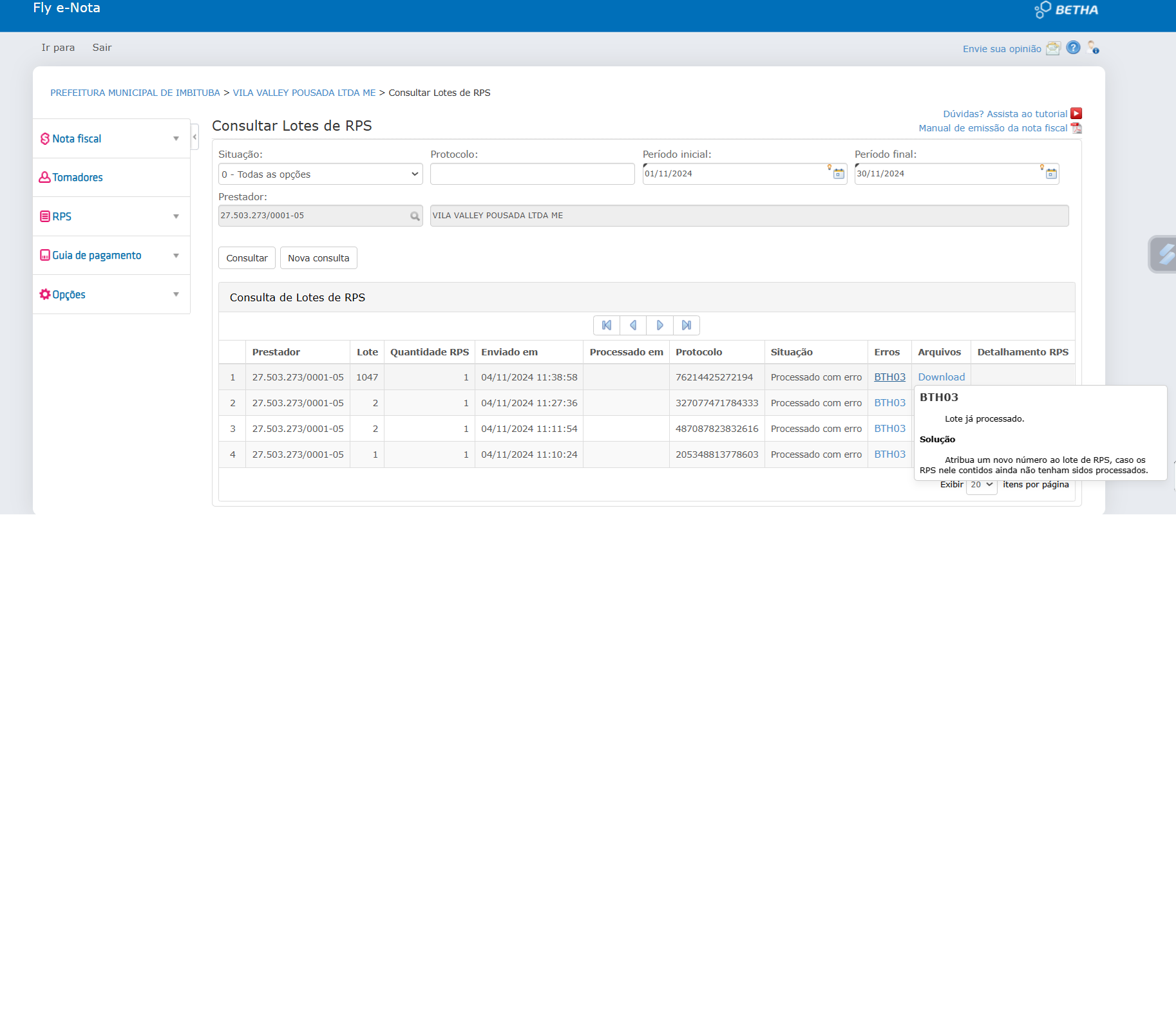
Task: Click the Prestador search magnifier icon
Action: pos(415,216)
